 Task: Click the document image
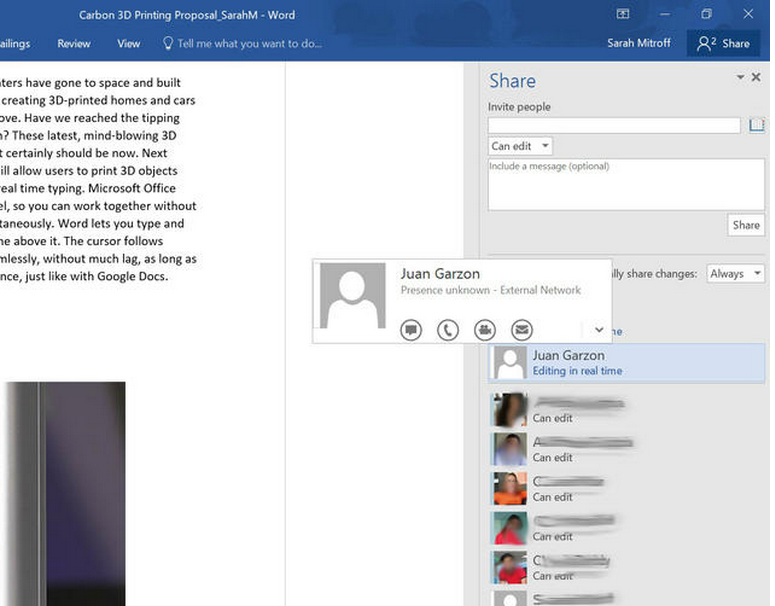click(63, 493)
